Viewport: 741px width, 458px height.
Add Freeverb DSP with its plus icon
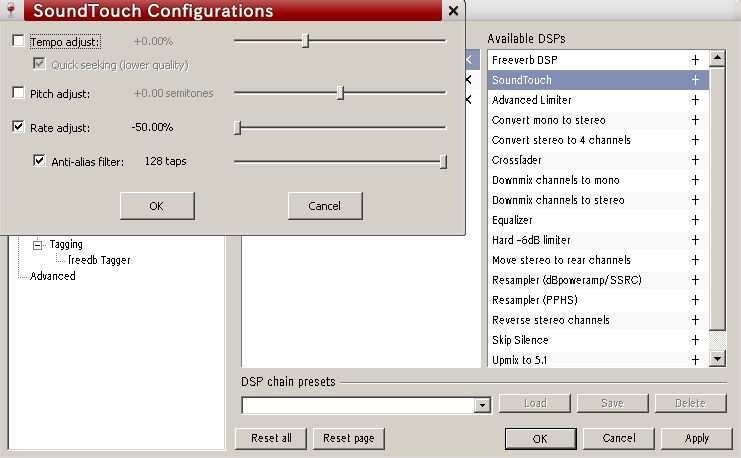point(695,60)
